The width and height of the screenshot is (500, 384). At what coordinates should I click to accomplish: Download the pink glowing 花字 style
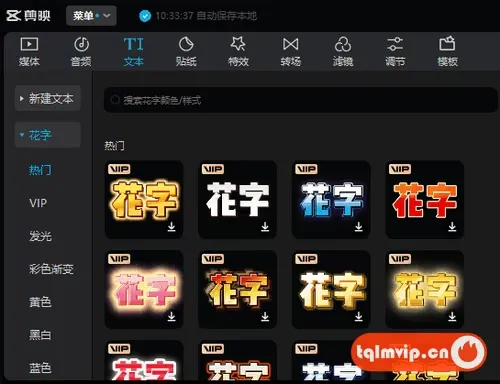(171, 316)
